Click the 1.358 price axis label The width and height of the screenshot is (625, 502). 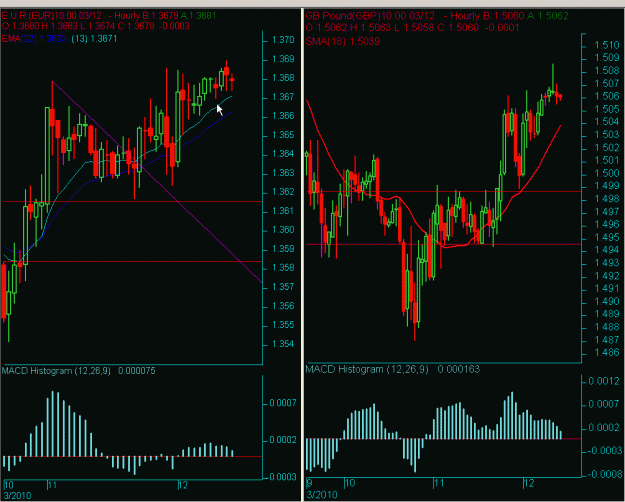pyautogui.click(x=283, y=268)
